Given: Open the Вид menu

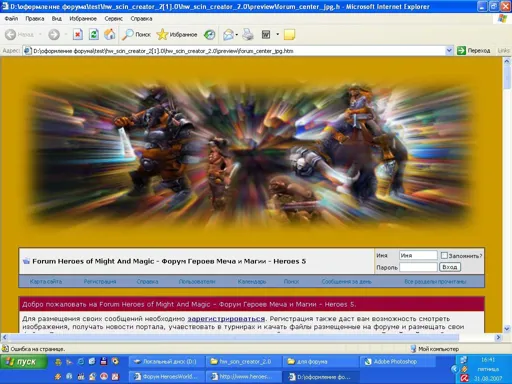Looking at the screenshot, I should coord(57,19).
